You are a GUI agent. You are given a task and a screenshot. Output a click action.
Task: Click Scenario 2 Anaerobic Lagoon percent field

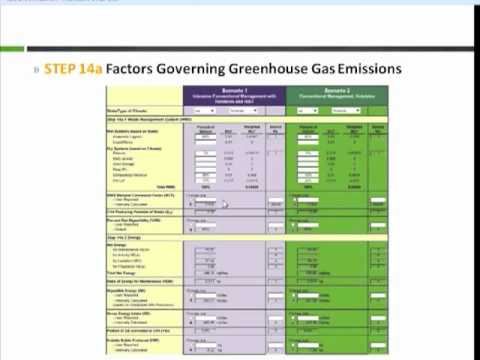[308, 137]
